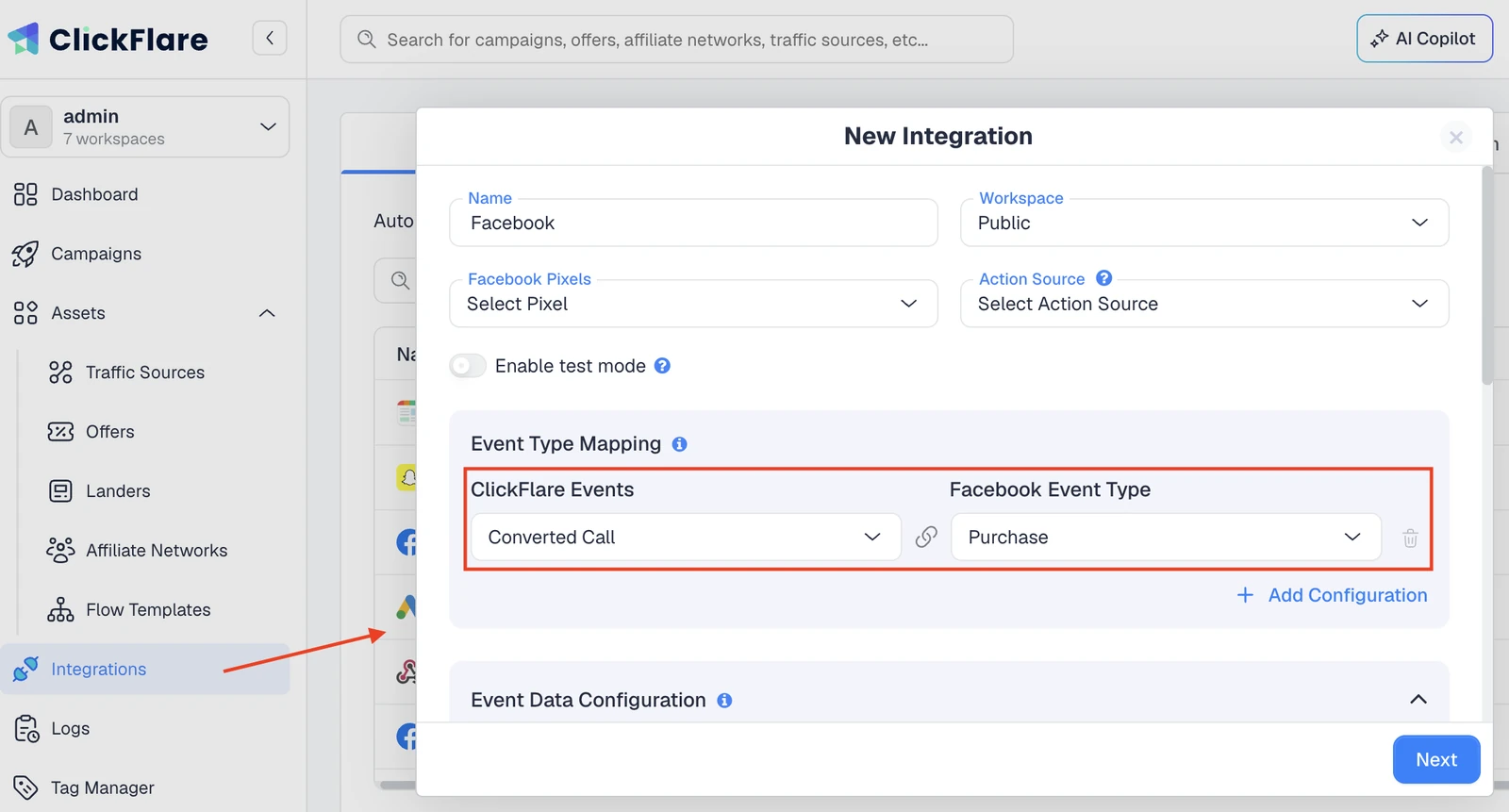
Task: Click the Logs file icon
Action: [x=26, y=729]
